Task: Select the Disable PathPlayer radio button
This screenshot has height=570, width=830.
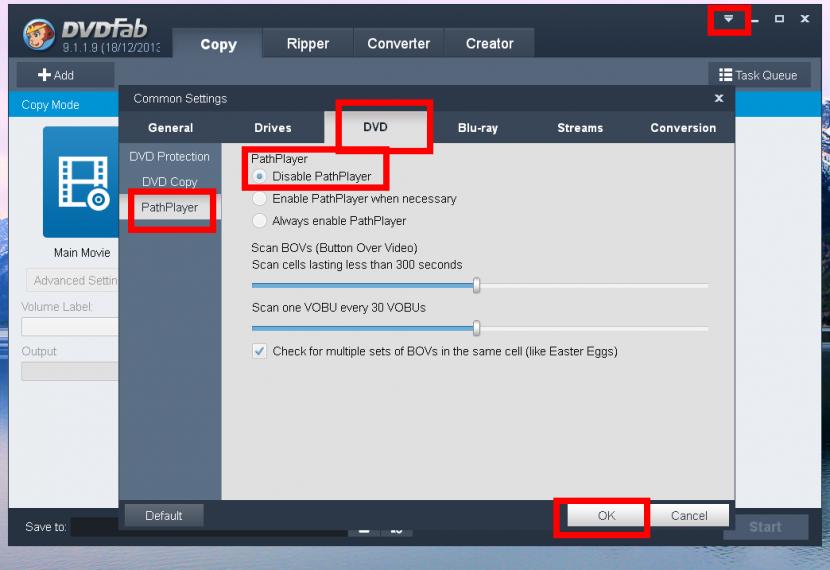Action: (259, 176)
